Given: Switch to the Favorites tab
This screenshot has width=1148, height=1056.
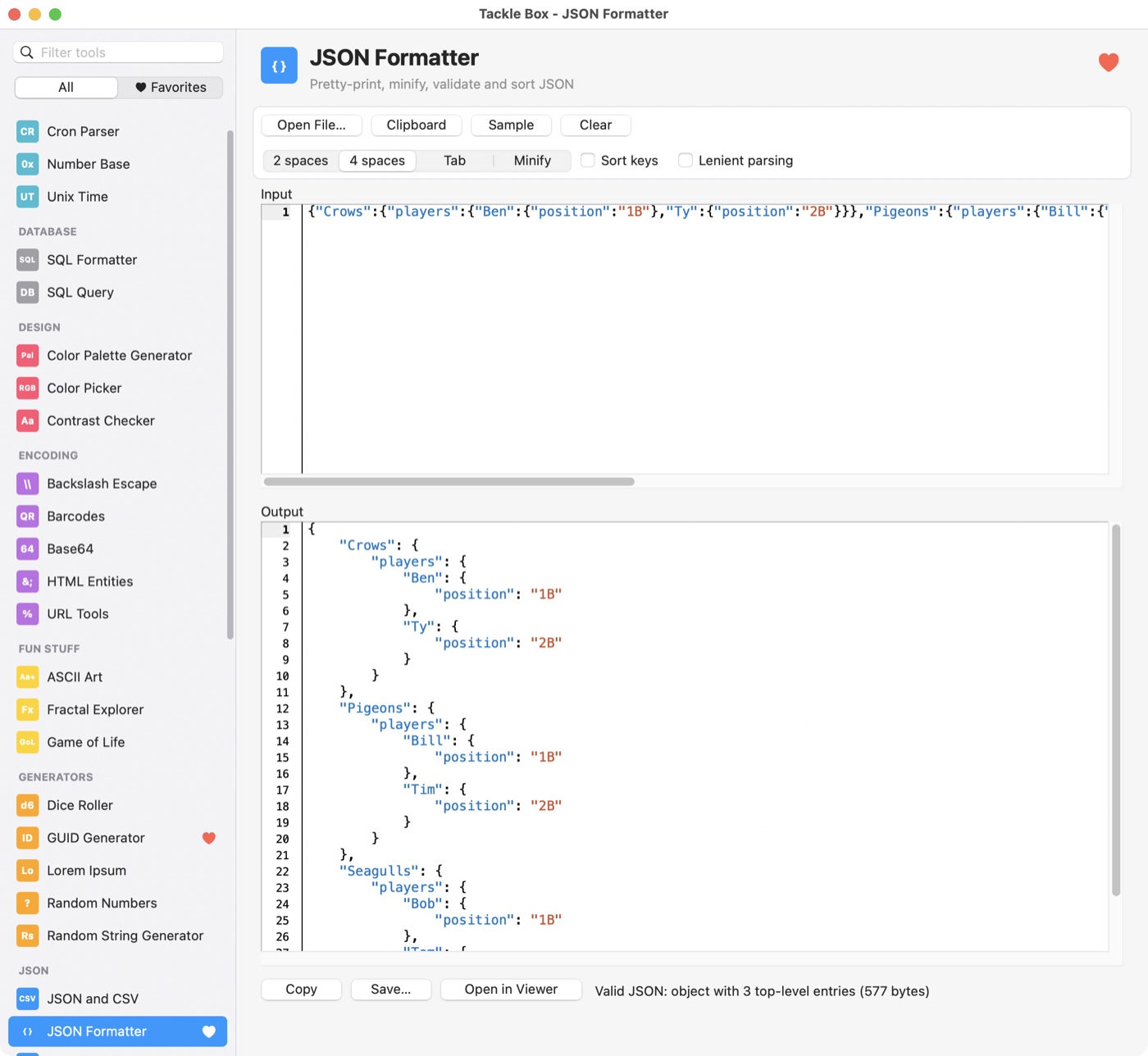Looking at the screenshot, I should pos(171,87).
